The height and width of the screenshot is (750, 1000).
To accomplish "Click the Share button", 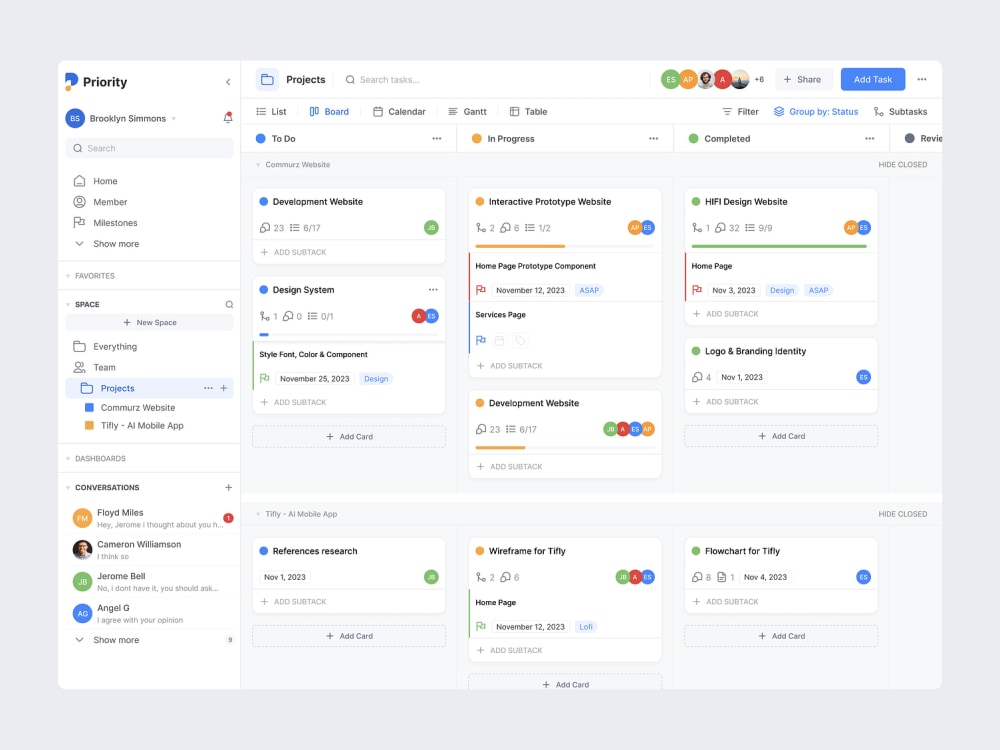I will point(803,80).
